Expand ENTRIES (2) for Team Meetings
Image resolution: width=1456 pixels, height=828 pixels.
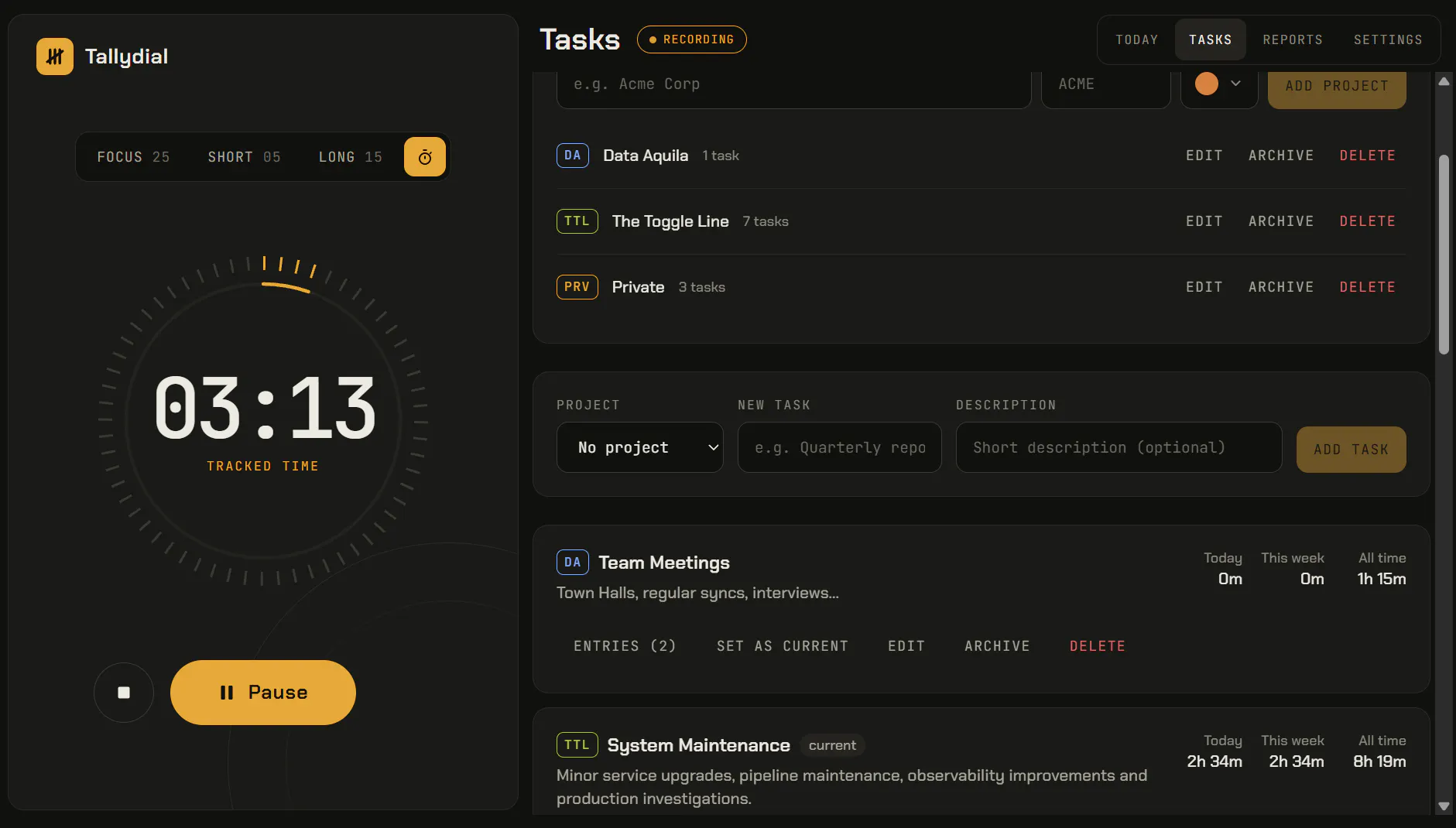(625, 646)
